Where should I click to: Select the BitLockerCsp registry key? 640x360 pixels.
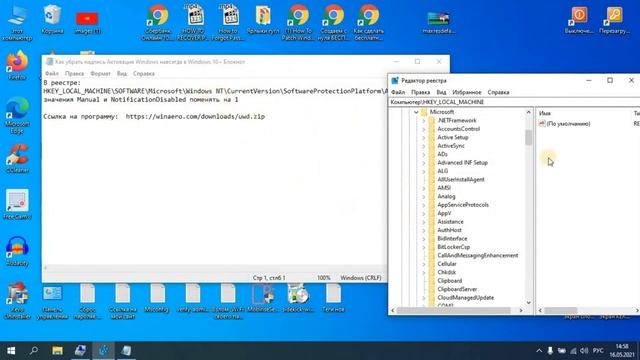coord(453,247)
